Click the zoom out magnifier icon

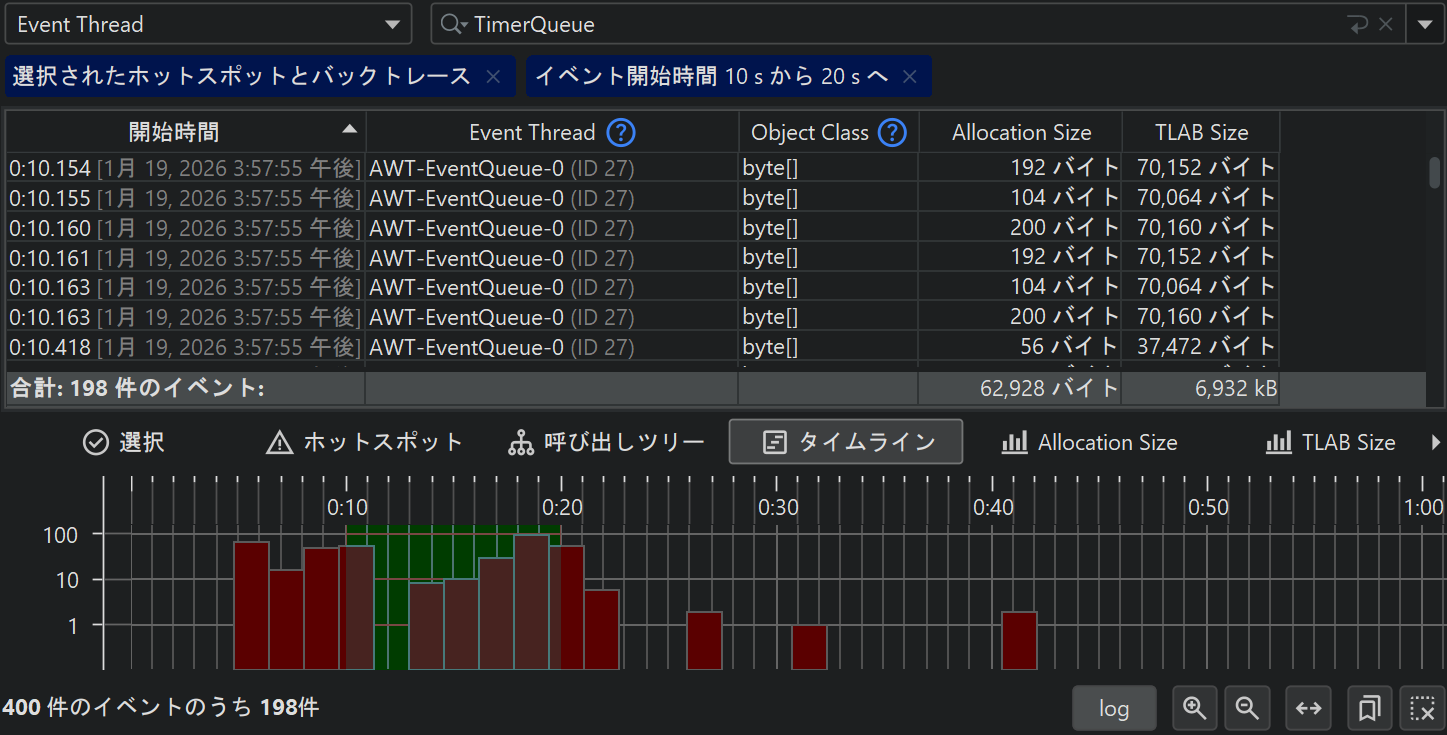(1246, 708)
